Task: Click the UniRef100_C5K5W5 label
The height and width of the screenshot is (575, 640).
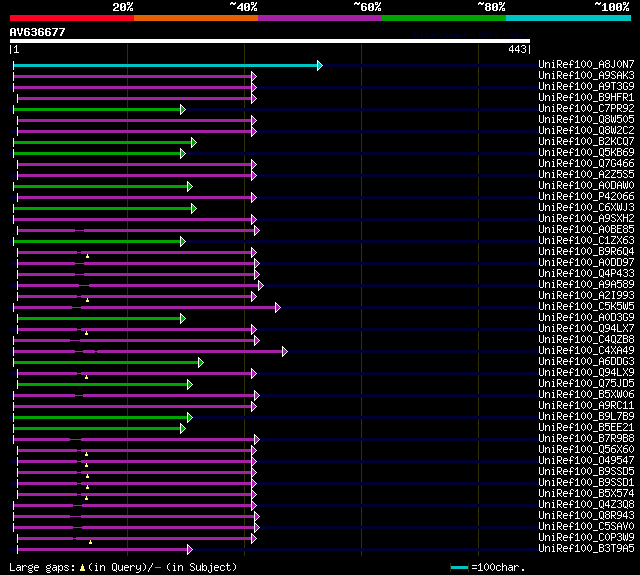Action: pos(586,307)
